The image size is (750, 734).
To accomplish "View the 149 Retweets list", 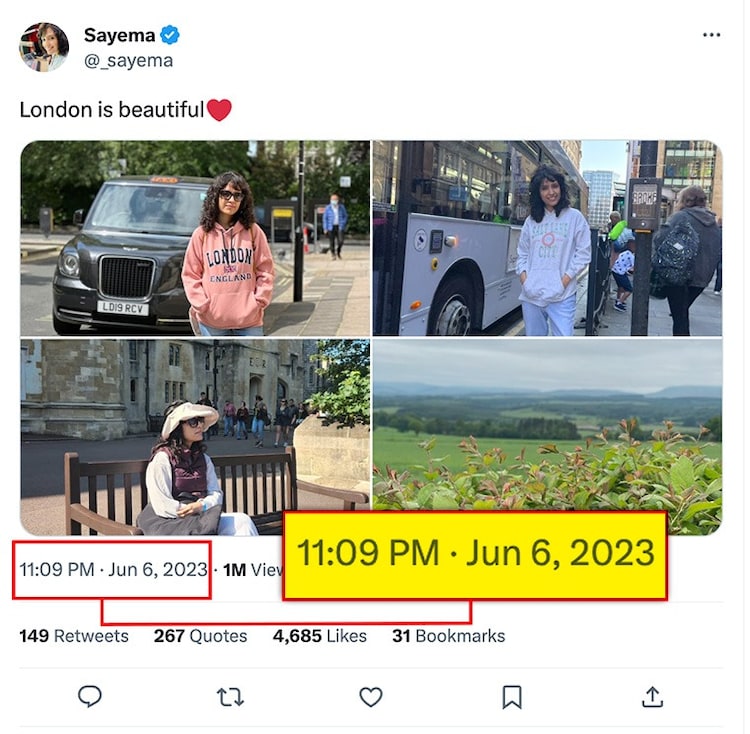I will click(74, 636).
